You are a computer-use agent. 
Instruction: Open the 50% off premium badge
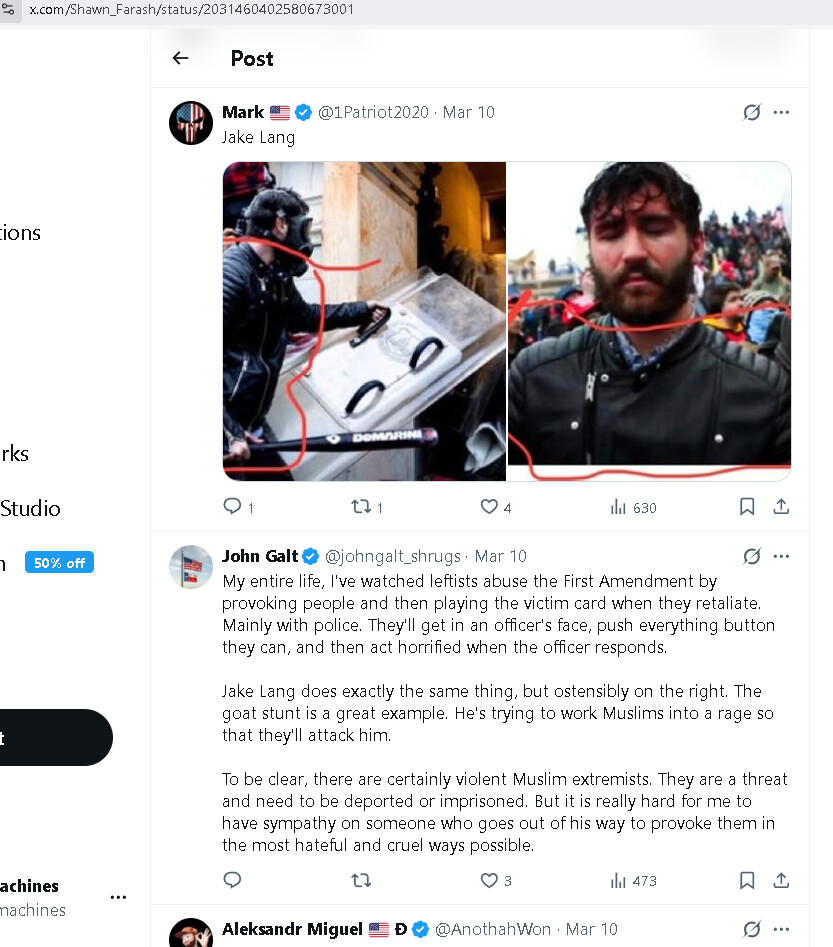59,563
